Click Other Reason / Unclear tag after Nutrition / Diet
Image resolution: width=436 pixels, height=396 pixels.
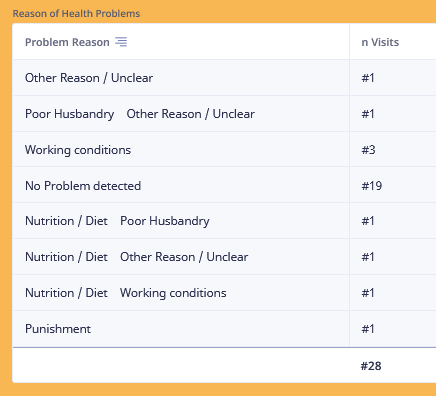[184, 257]
